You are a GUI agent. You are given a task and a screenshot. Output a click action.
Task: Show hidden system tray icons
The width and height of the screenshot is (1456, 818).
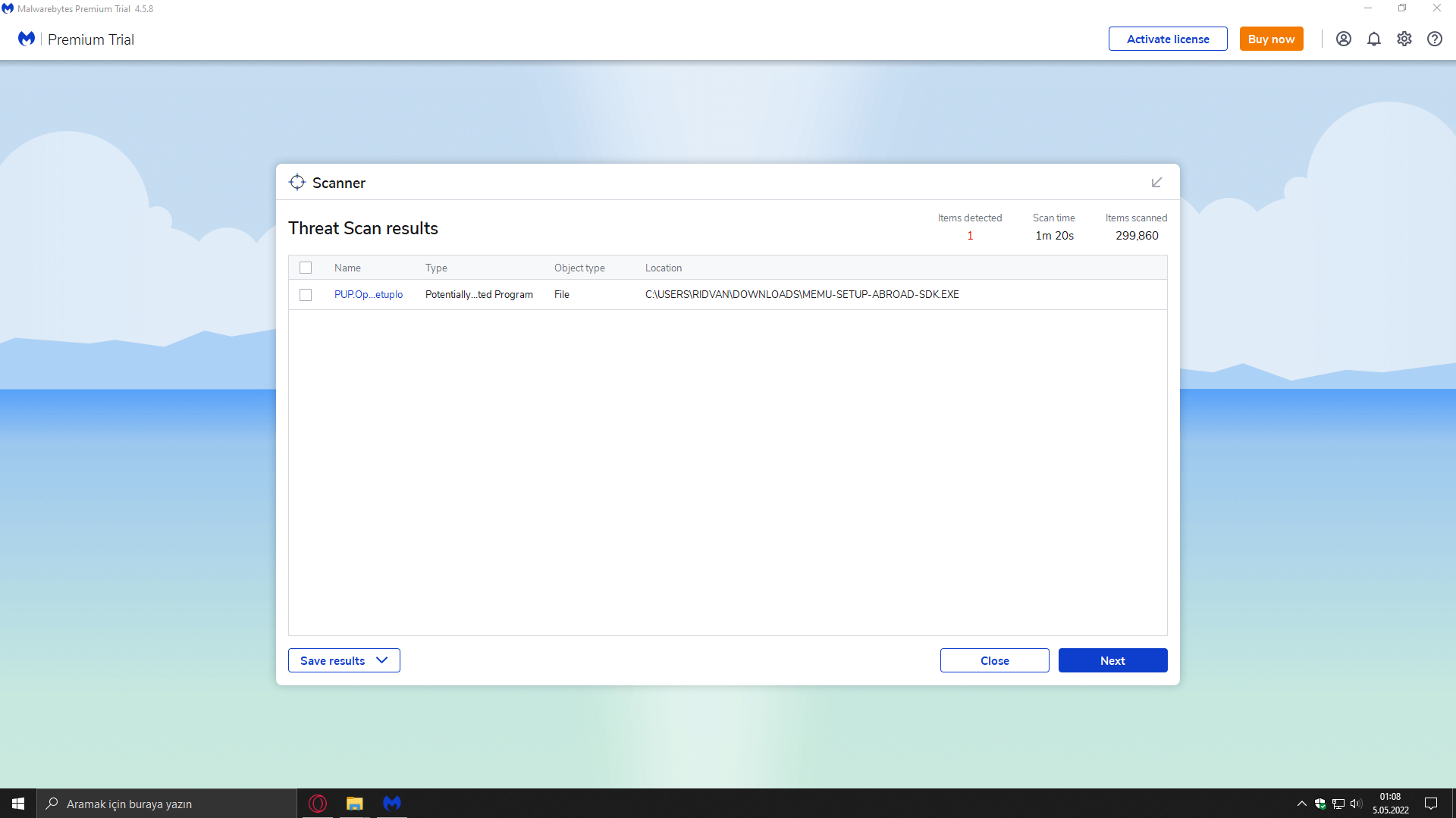(1302, 804)
